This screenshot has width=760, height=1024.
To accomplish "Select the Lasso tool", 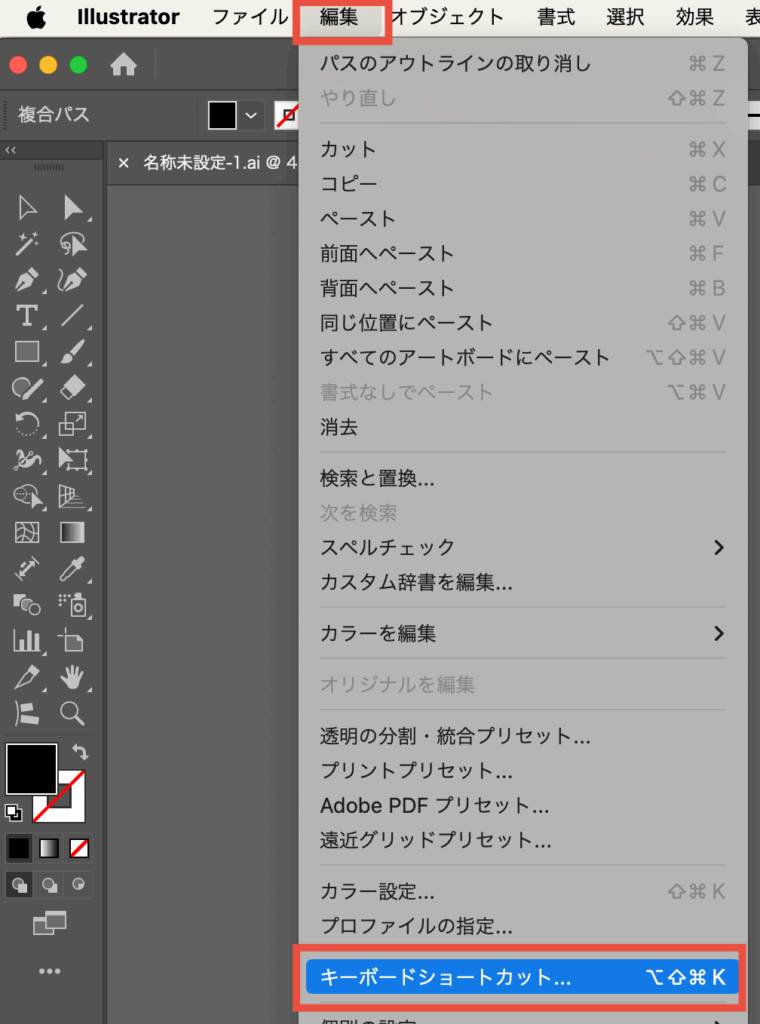I will coord(72,244).
